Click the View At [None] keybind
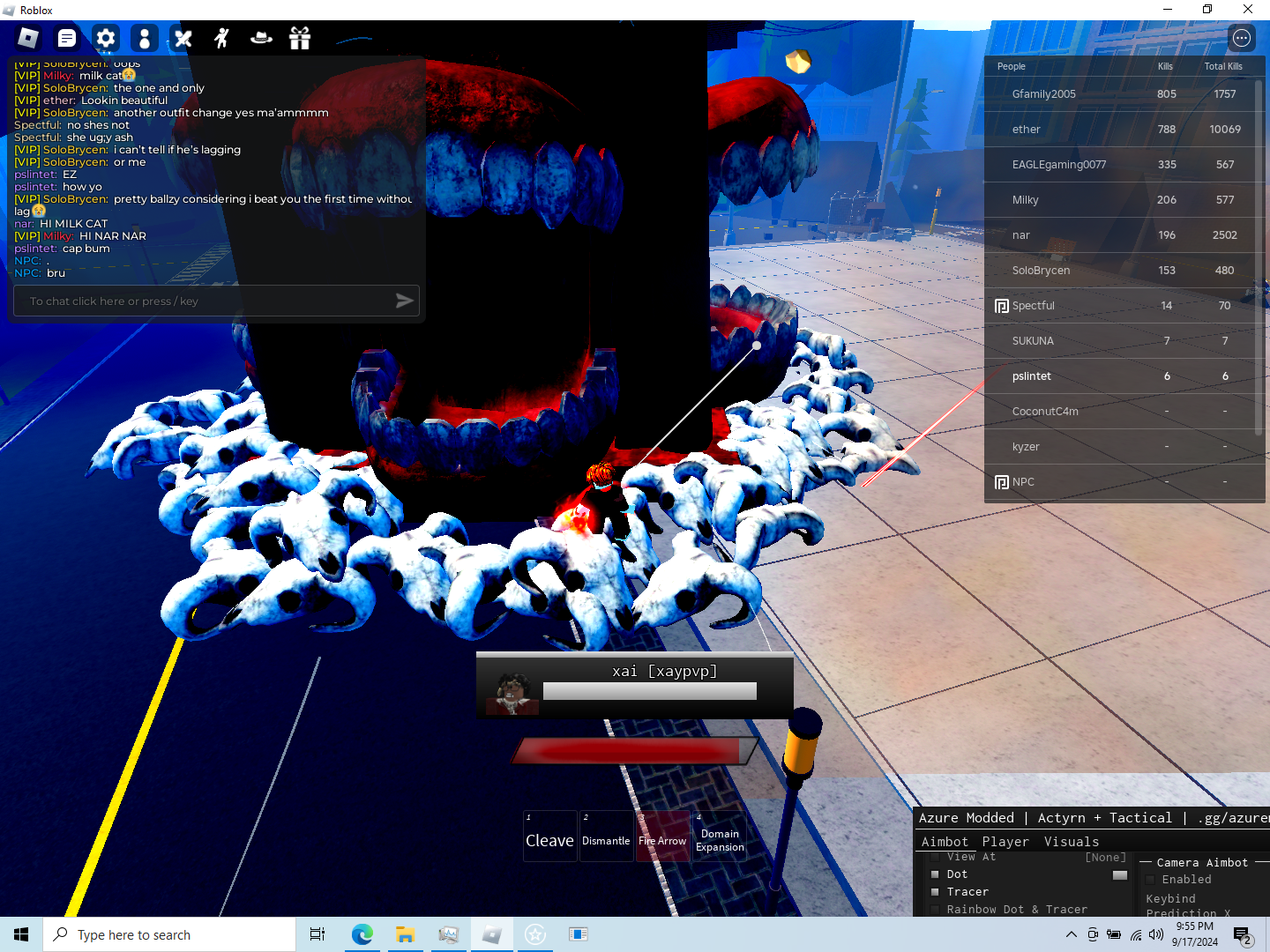Screen dimensions: 1270x952 click(x=1105, y=857)
